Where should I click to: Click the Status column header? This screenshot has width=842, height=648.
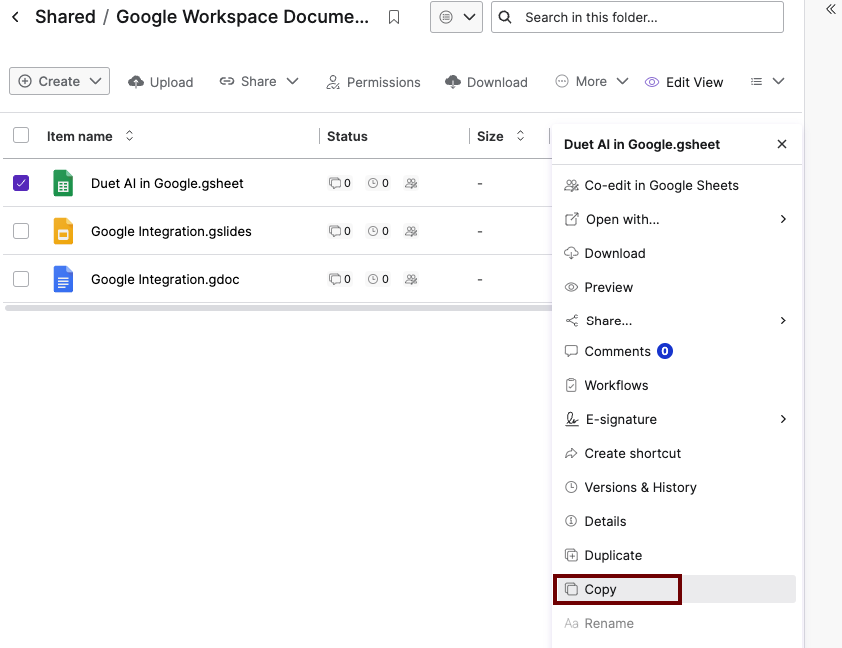(x=347, y=136)
